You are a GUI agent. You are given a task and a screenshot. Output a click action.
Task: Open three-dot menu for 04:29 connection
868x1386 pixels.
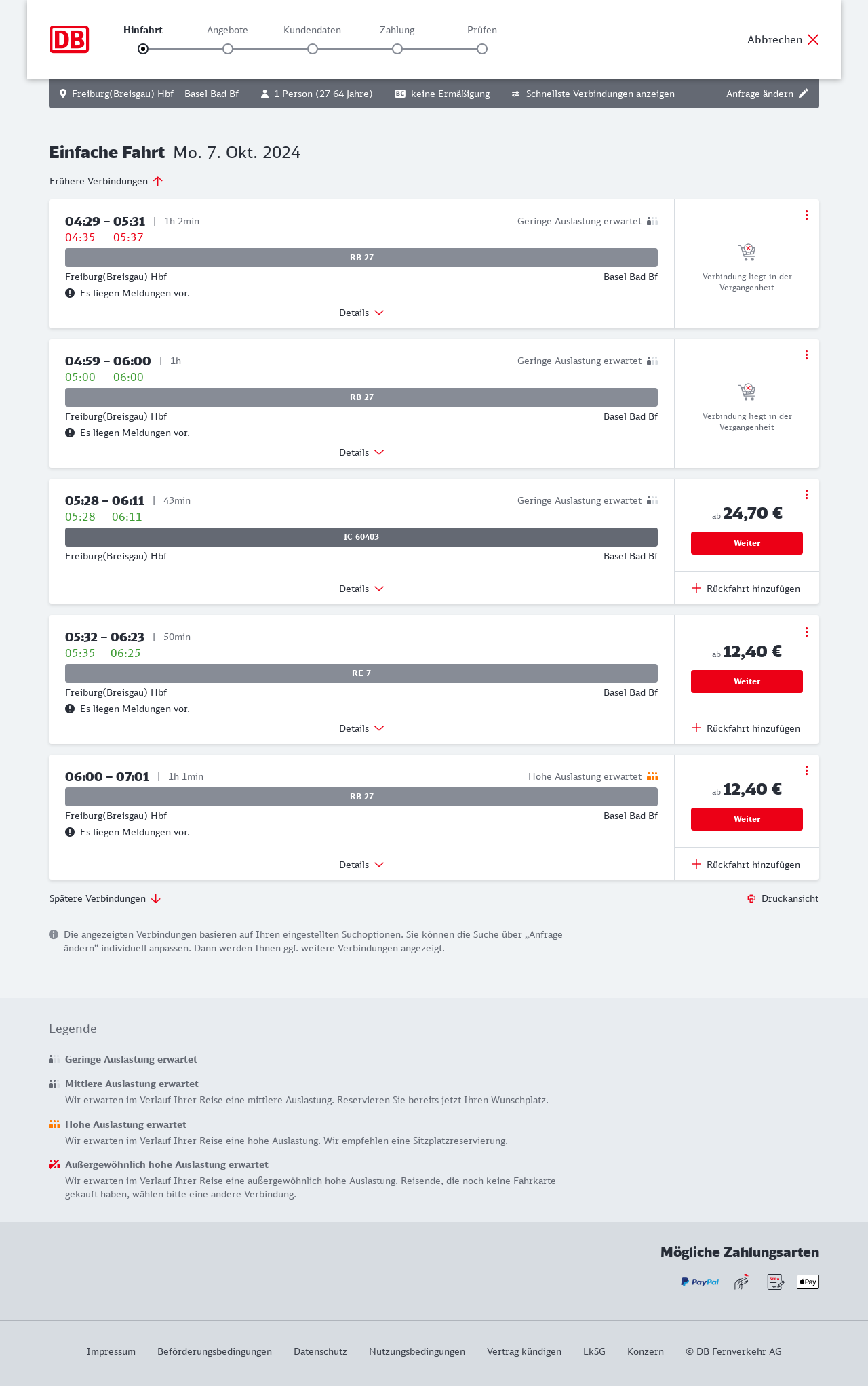tap(806, 215)
